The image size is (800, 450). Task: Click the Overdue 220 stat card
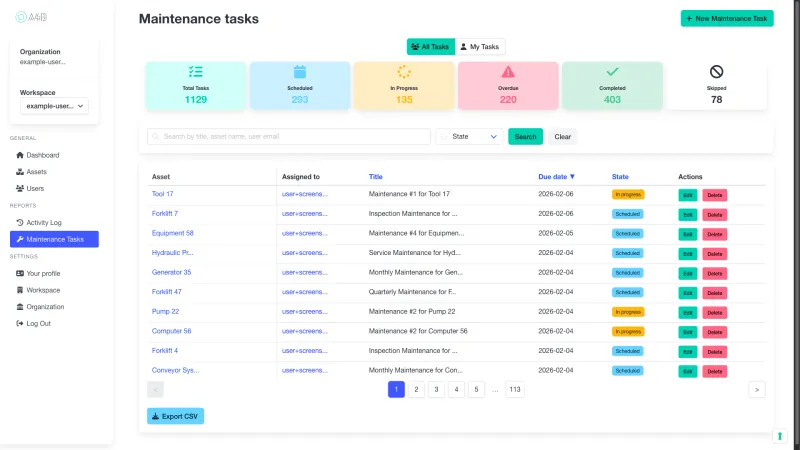pos(508,86)
